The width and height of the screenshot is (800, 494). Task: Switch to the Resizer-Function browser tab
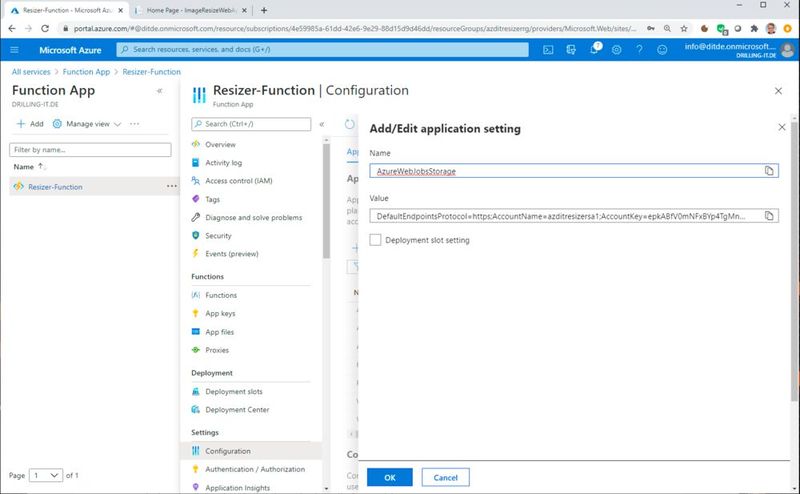(66, 10)
